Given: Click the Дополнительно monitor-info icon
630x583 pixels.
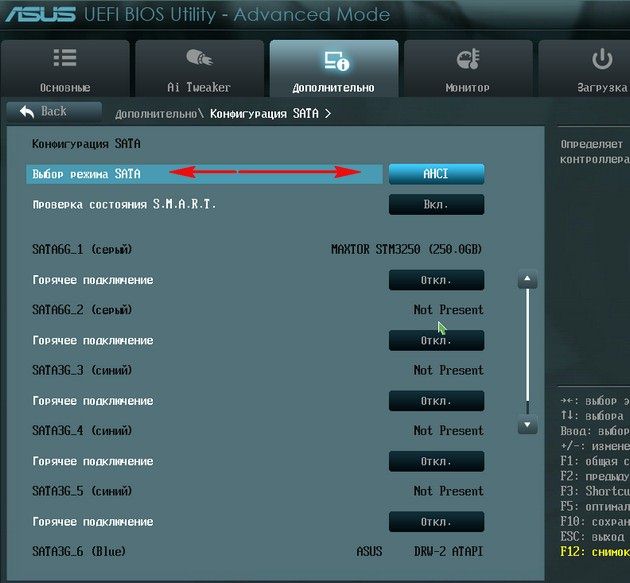Looking at the screenshot, I should pos(337,61).
